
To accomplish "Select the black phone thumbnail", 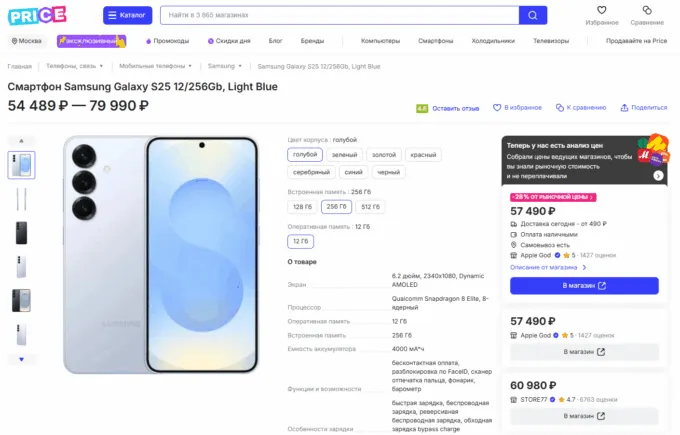I will pyautogui.click(x=21, y=233).
